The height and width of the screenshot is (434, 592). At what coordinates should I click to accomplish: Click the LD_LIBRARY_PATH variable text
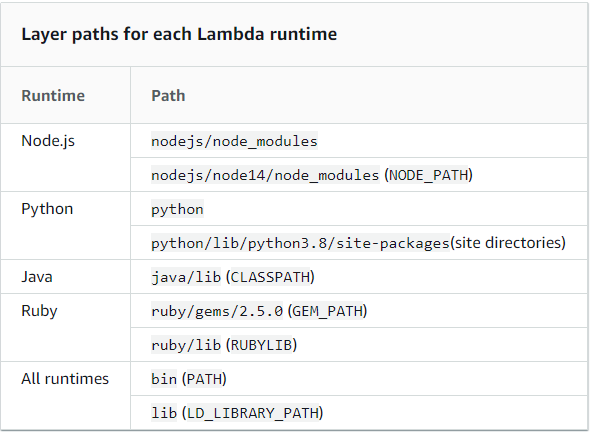253,413
